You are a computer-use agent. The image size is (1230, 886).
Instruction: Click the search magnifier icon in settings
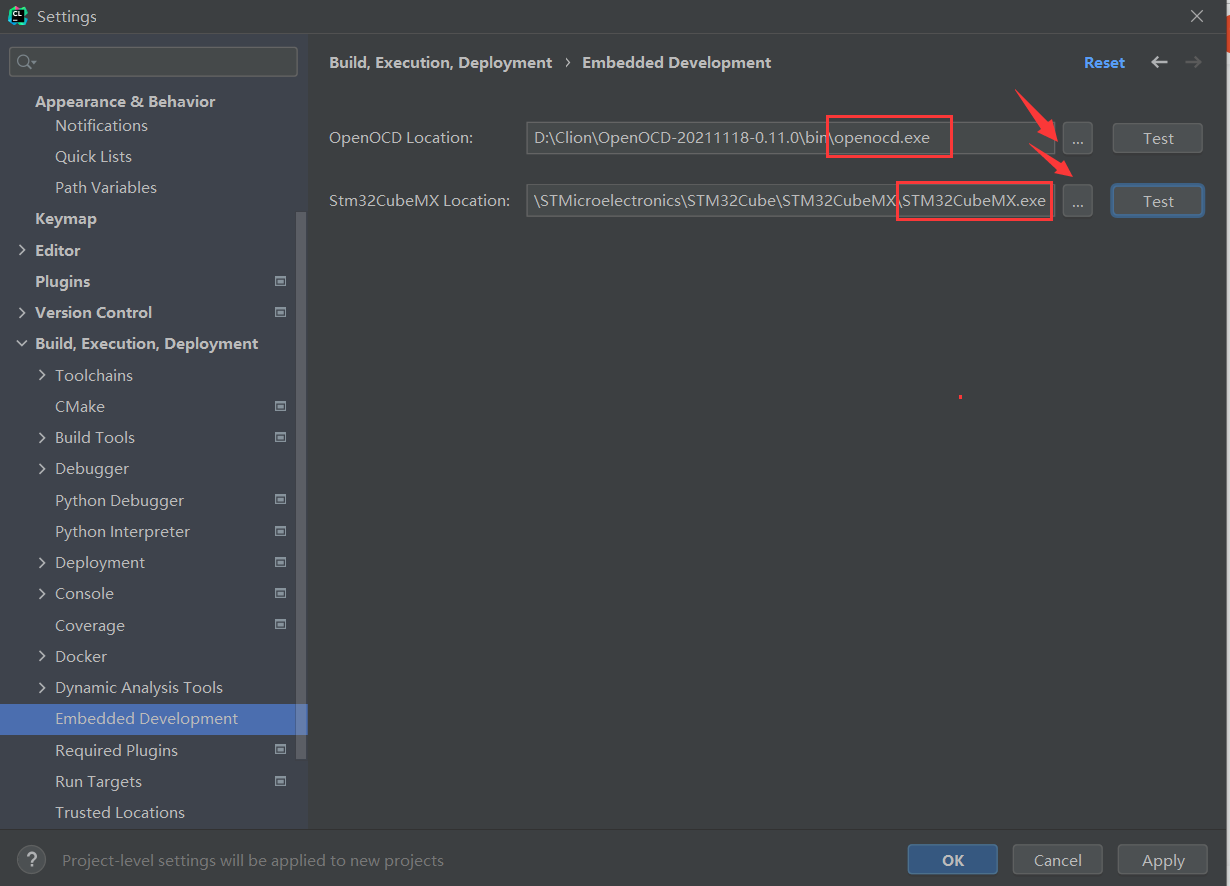coord(26,62)
